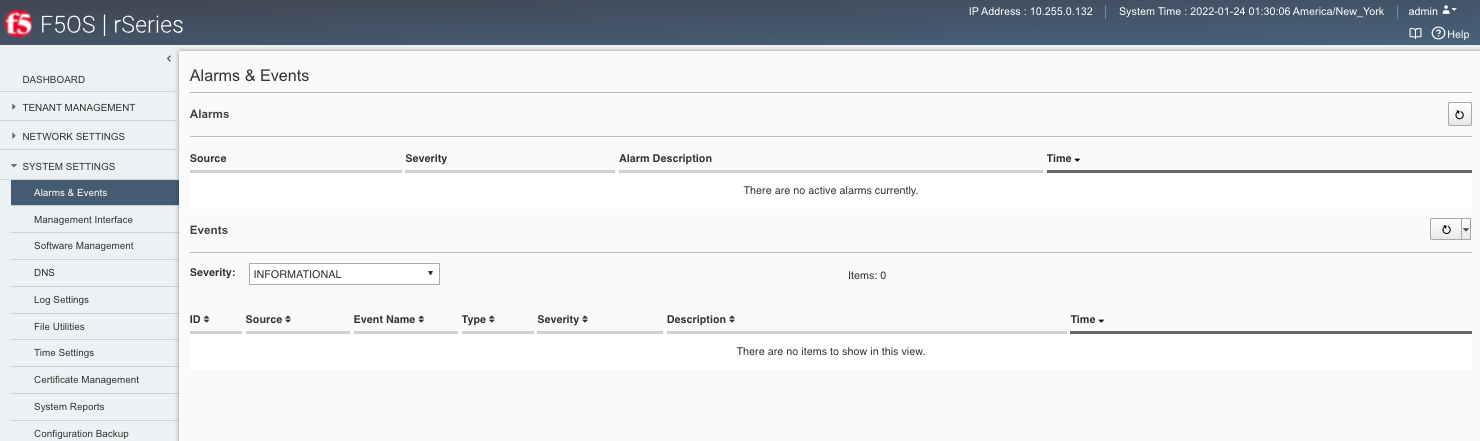This screenshot has height=441, width=1480.
Task: Open Management Interface page
Action: 83,219
